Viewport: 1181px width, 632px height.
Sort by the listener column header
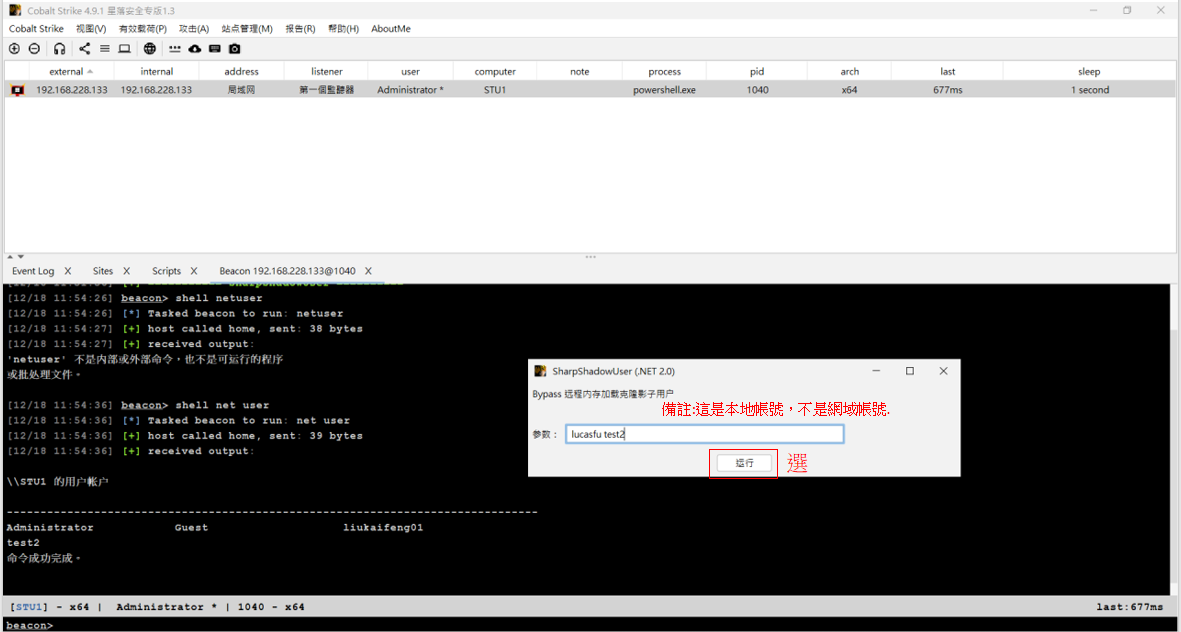point(327,72)
